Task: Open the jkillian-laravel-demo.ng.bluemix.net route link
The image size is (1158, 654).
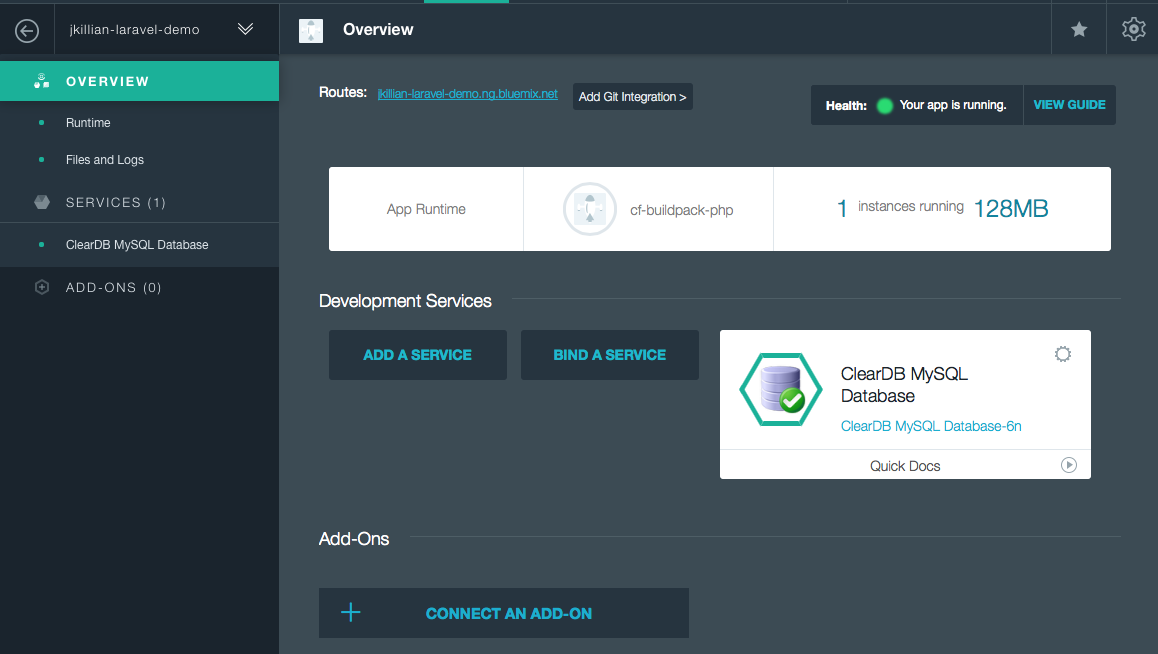Action: [467, 94]
